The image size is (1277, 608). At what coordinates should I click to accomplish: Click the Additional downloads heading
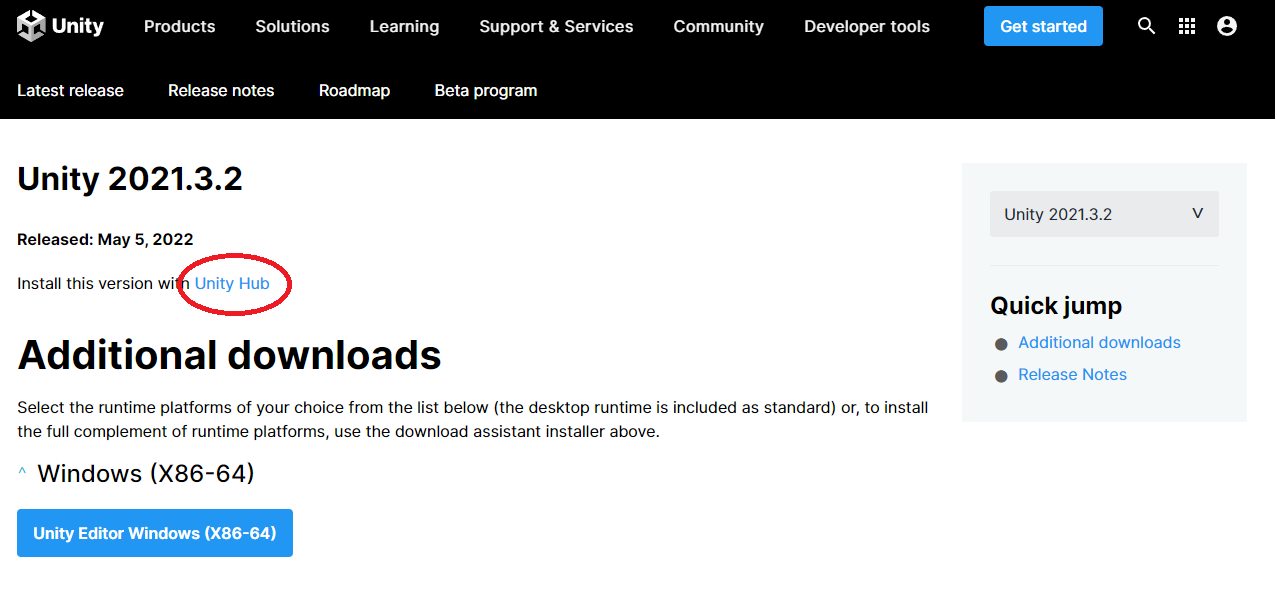(229, 355)
